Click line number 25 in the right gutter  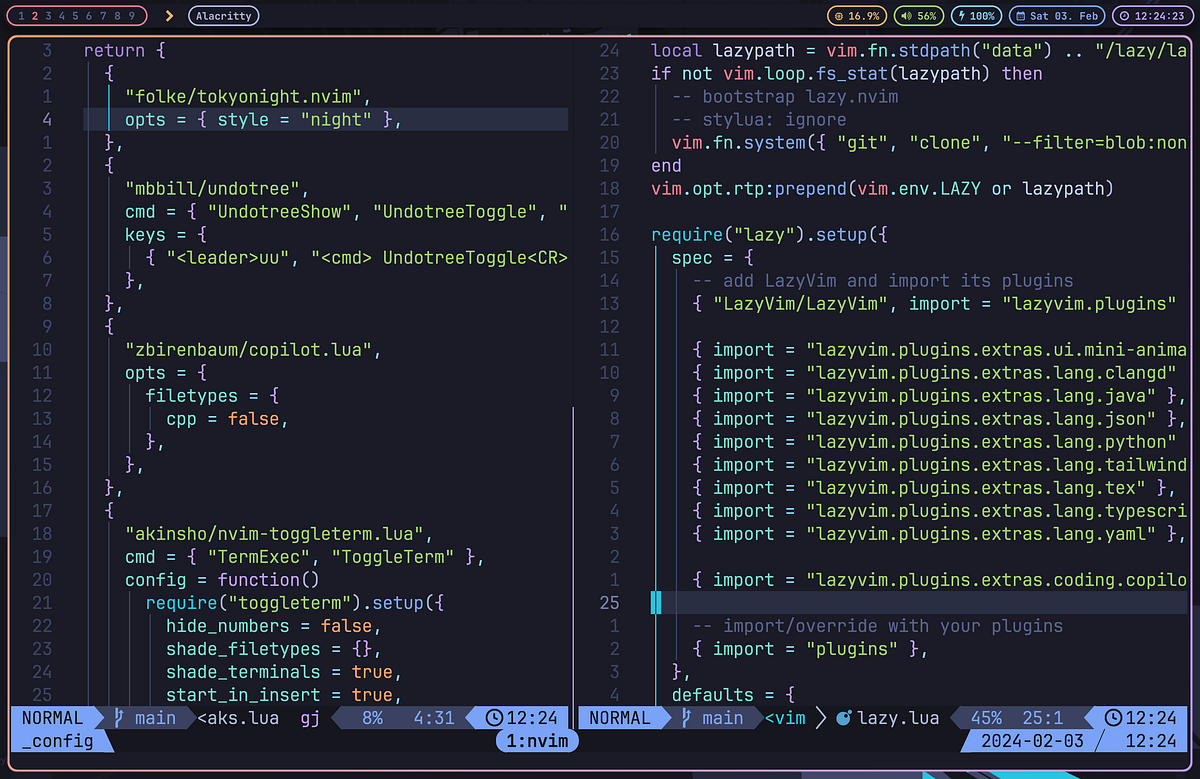(610, 603)
